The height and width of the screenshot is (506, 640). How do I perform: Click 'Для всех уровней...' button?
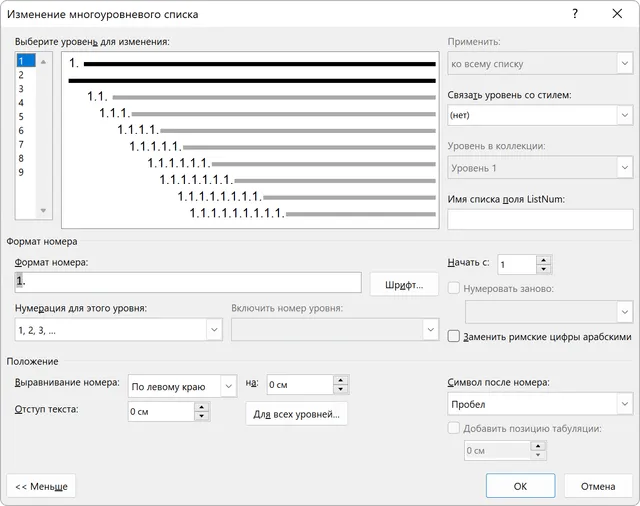[x=296, y=414]
